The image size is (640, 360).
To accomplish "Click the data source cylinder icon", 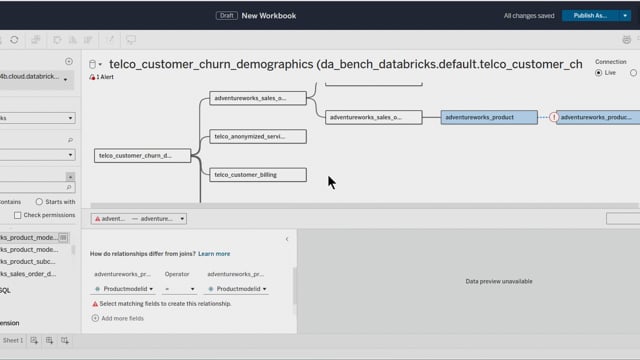I will pyautogui.click(x=92, y=64).
